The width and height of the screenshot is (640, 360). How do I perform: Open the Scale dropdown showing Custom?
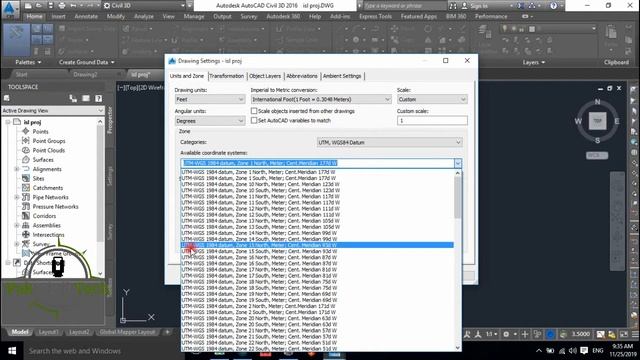tap(432, 99)
